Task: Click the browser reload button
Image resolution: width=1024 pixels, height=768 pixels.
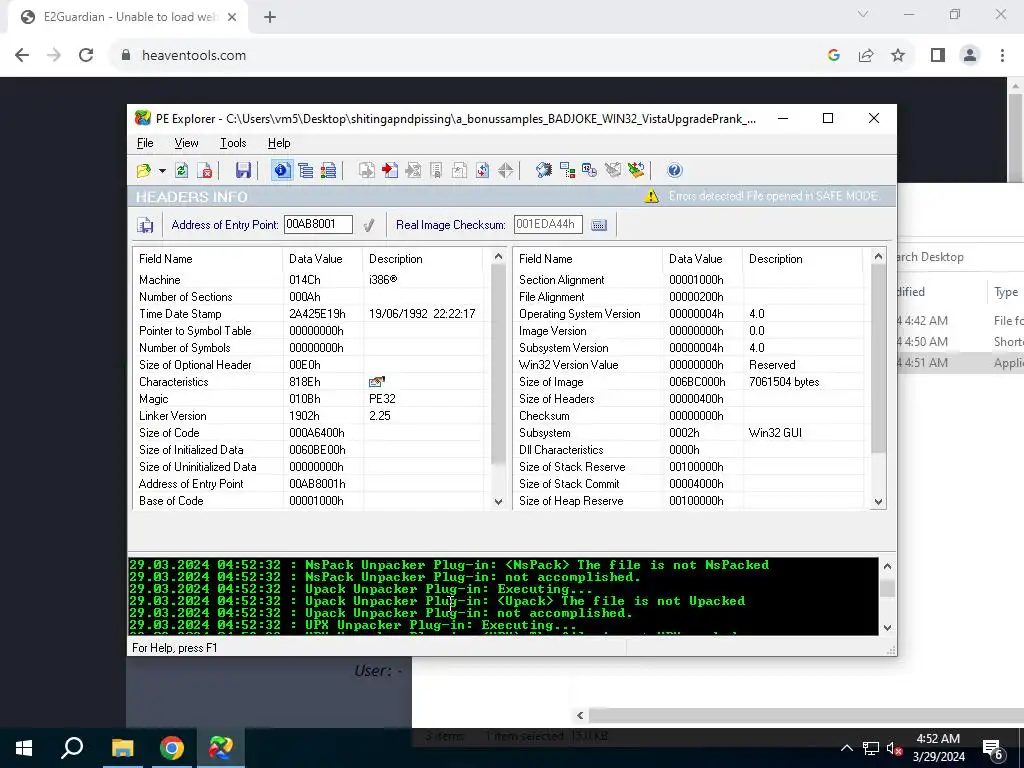Action: (x=86, y=56)
